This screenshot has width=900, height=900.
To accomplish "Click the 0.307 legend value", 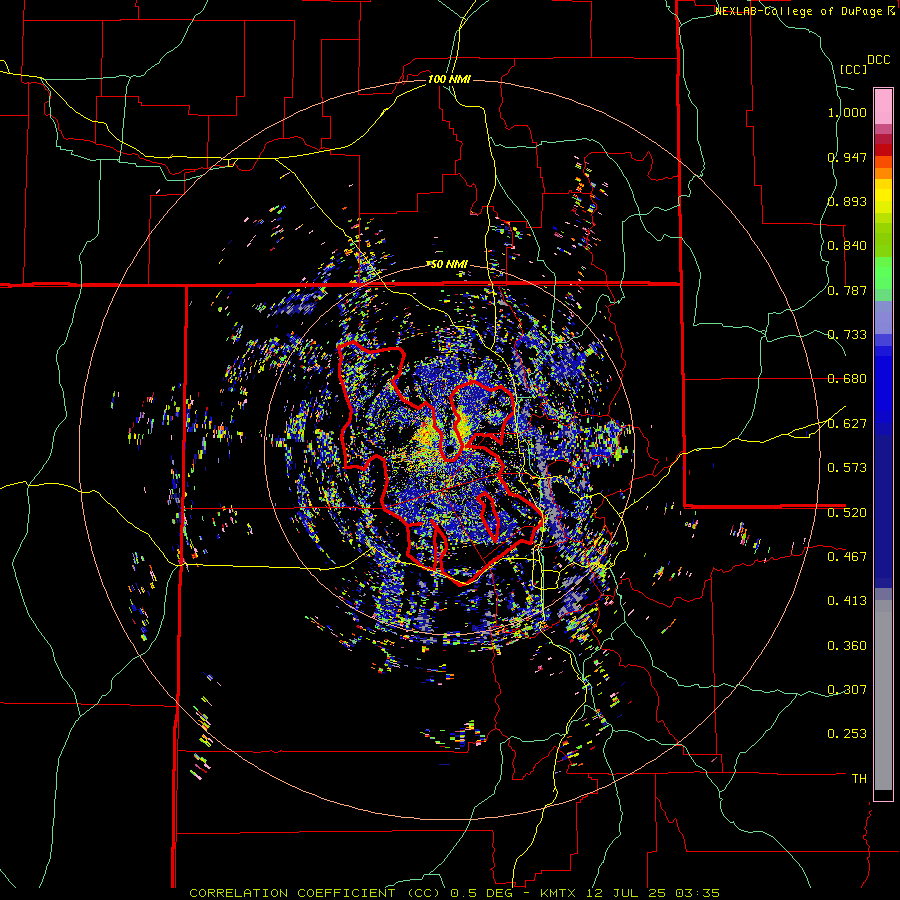I will [x=847, y=690].
